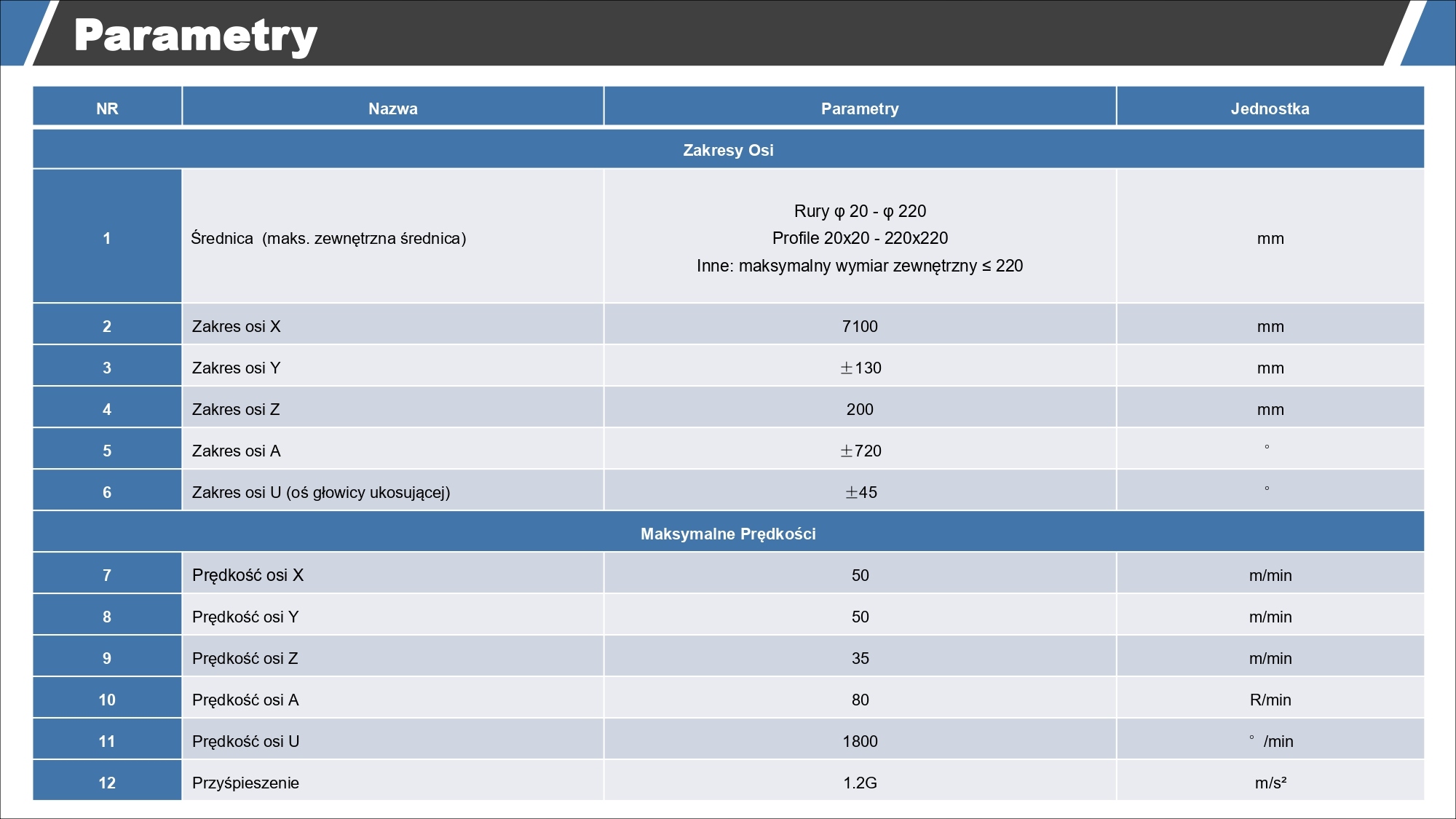Select the 1800 value cell
The width and height of the screenshot is (1456, 819).
(x=860, y=741)
